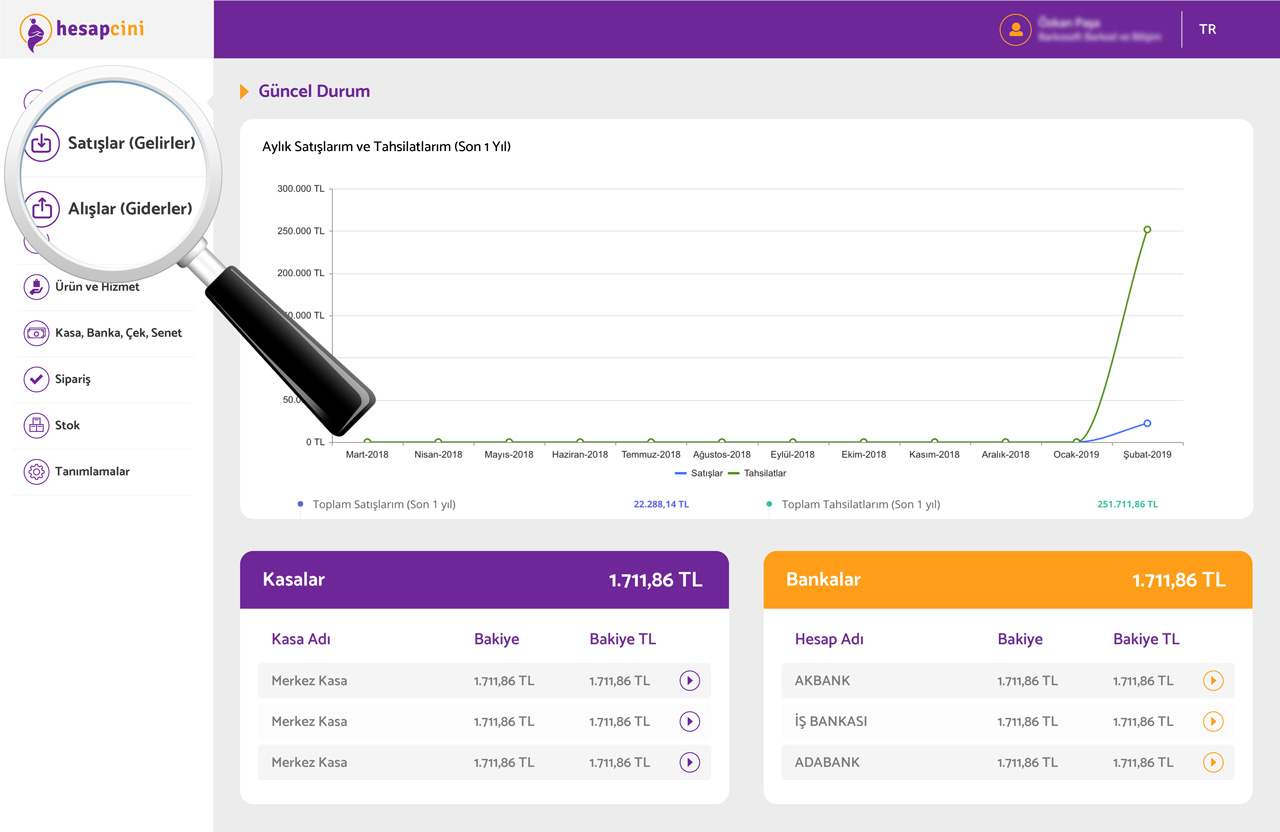This screenshot has height=832, width=1280.
Task: Click the hesapcini logo
Action: [82, 31]
